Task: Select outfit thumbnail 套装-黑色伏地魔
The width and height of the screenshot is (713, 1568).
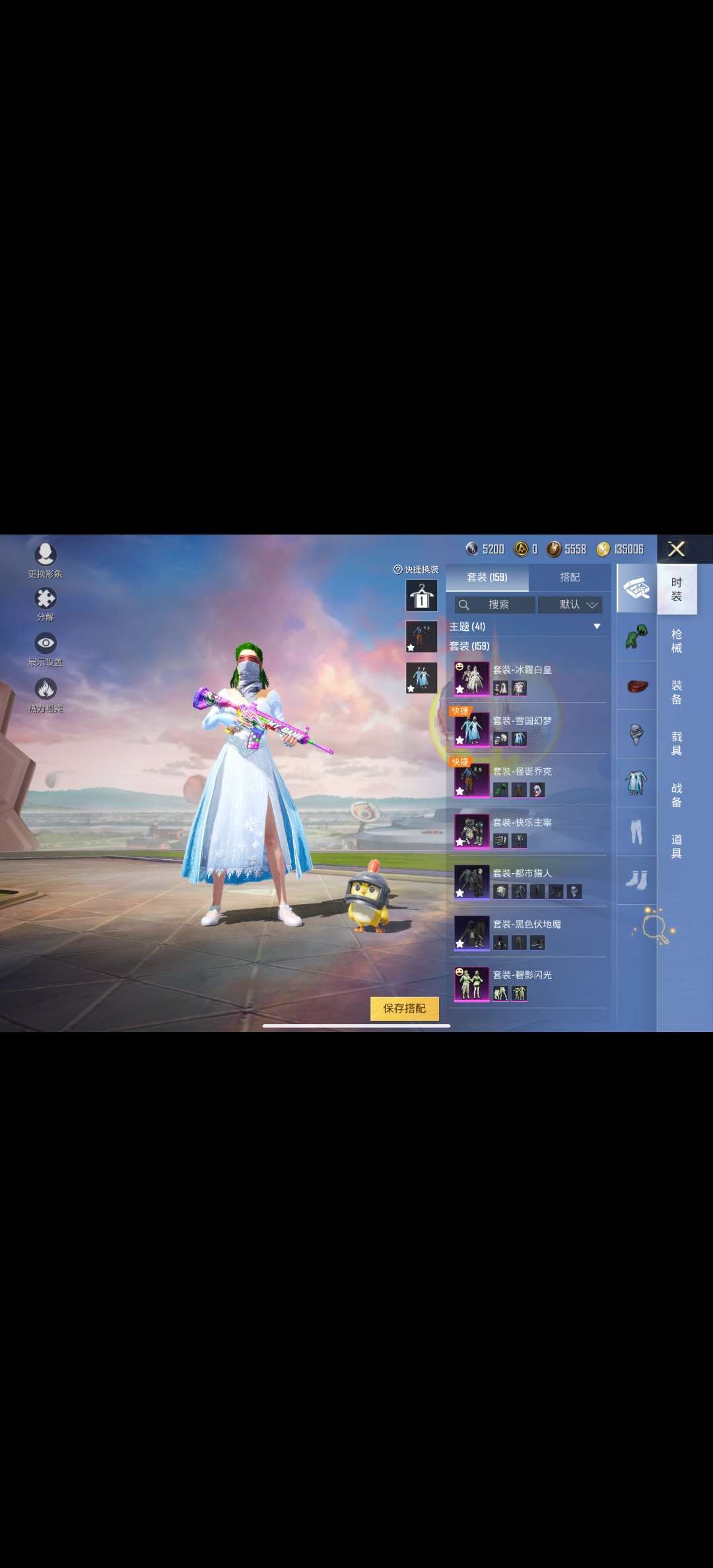Action: [x=471, y=932]
